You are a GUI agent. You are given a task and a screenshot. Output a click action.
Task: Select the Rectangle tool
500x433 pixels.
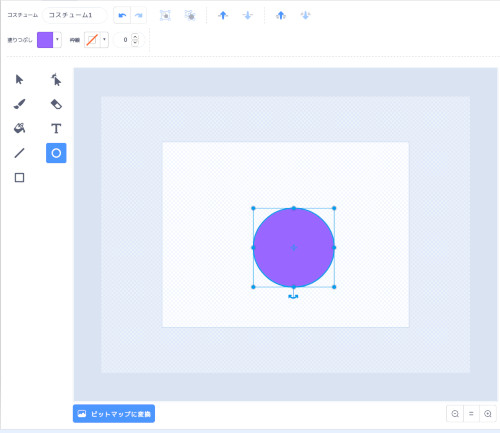point(19,178)
